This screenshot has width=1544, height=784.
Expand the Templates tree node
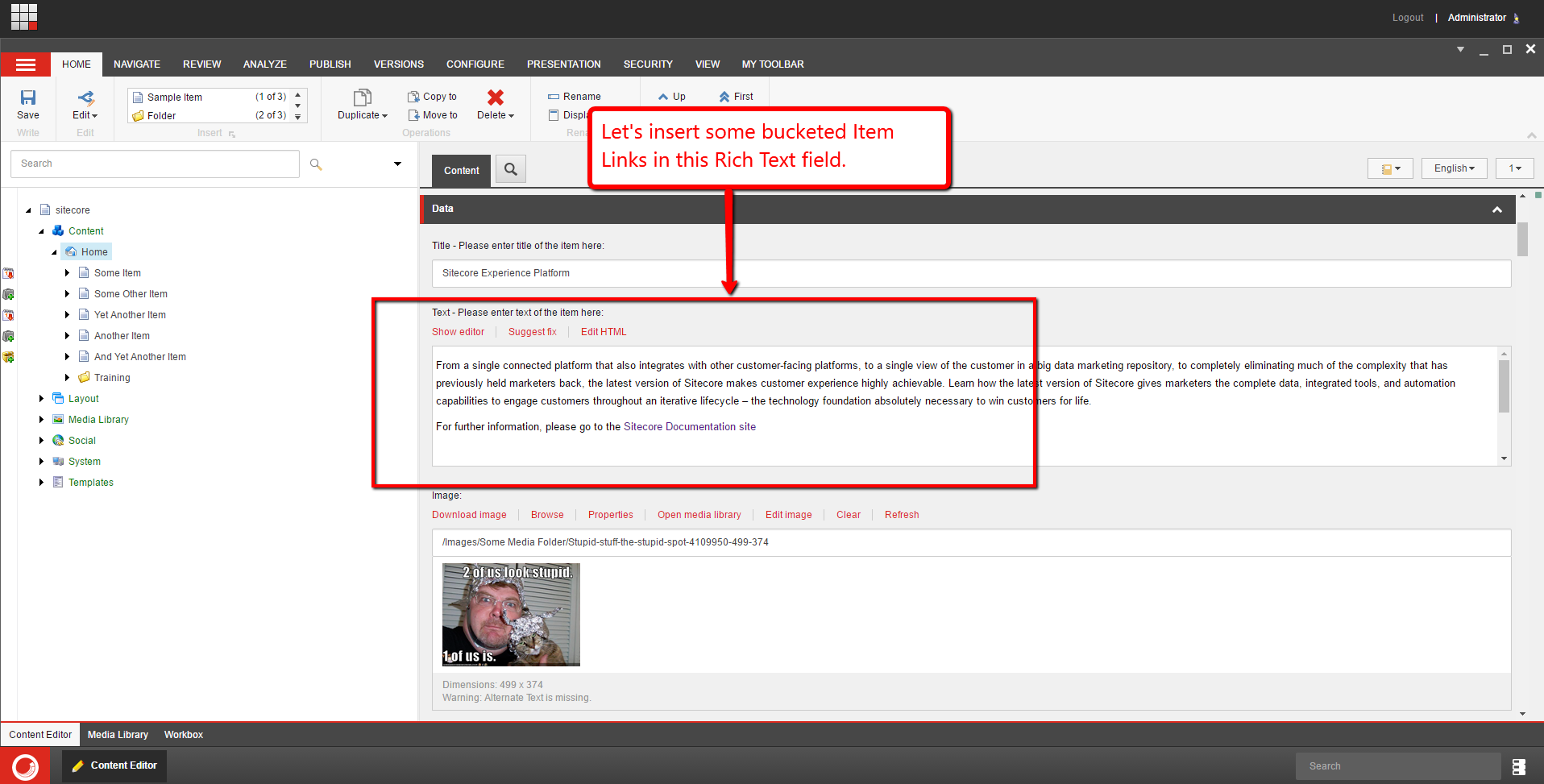click(x=41, y=483)
